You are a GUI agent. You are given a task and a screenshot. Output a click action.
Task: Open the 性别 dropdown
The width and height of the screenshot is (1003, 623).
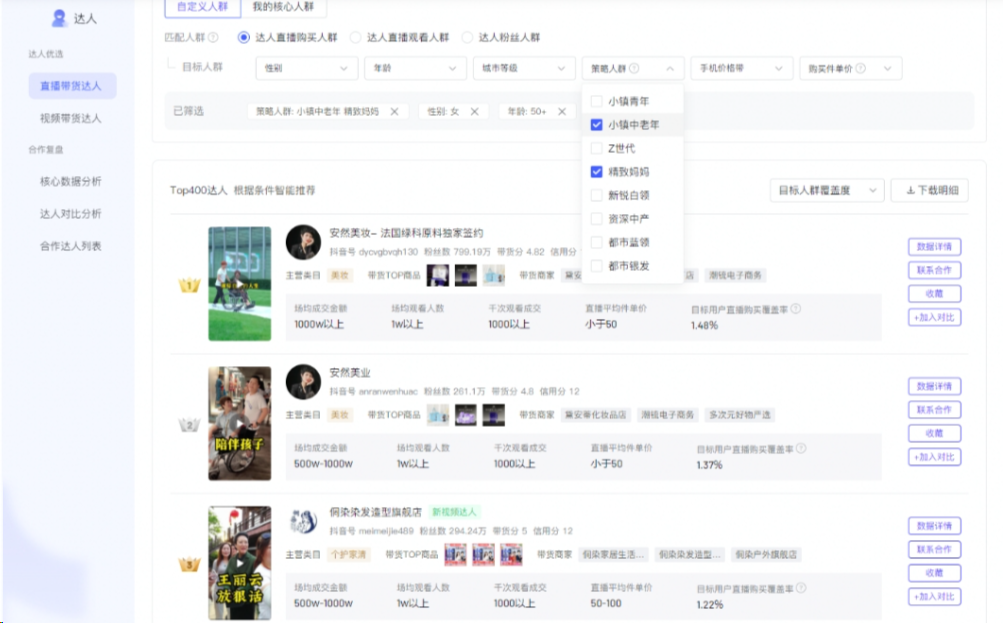pyautogui.click(x=306, y=68)
